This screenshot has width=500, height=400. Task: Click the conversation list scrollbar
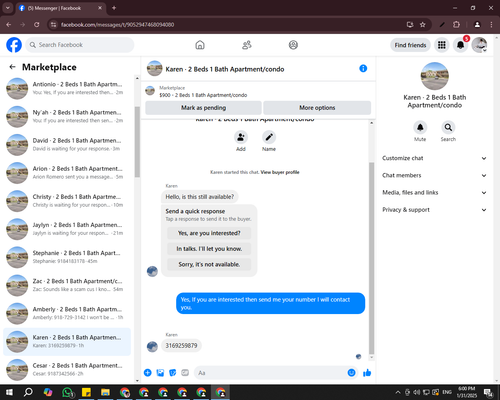pos(137,142)
